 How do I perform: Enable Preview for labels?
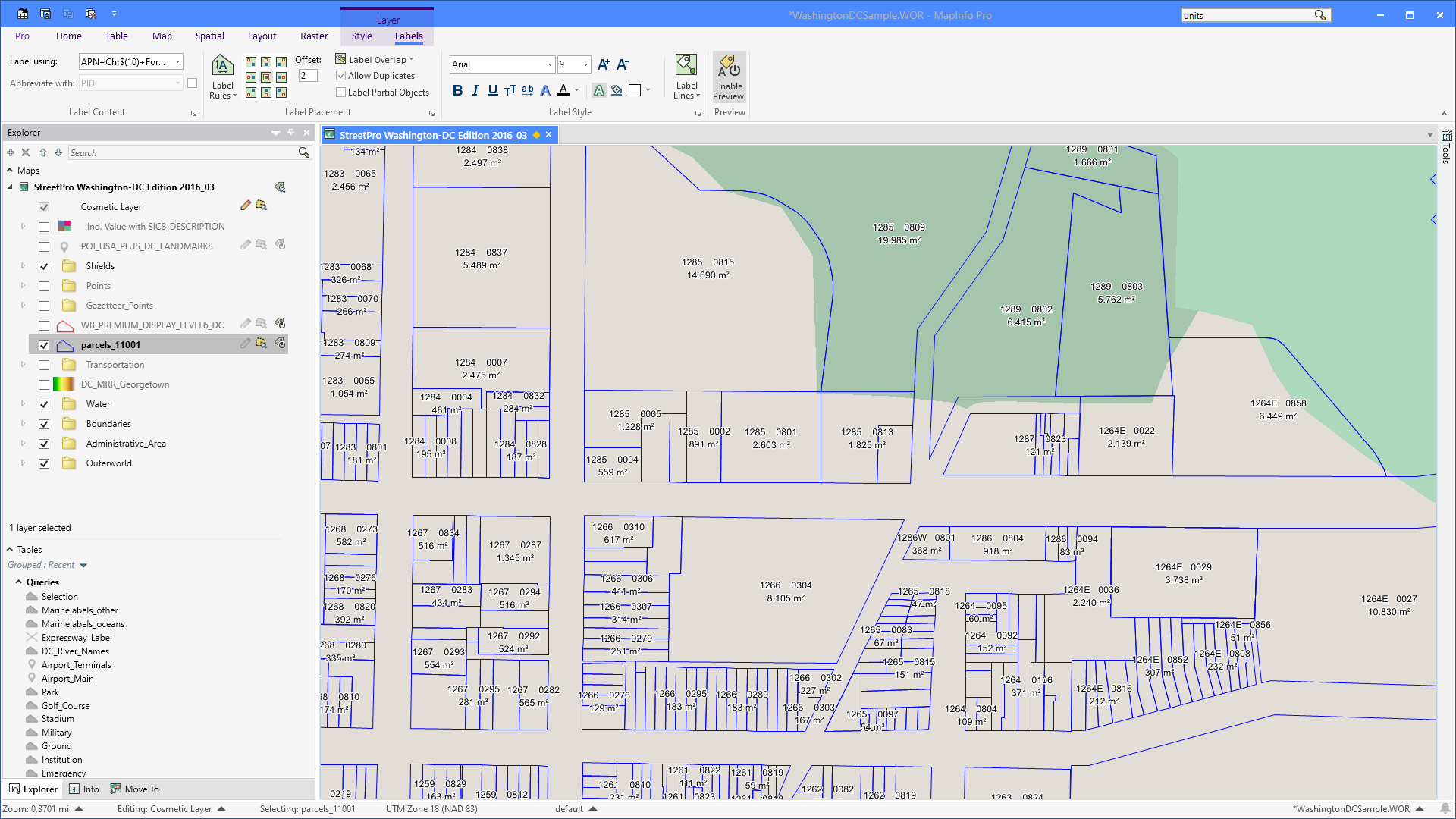pos(728,77)
